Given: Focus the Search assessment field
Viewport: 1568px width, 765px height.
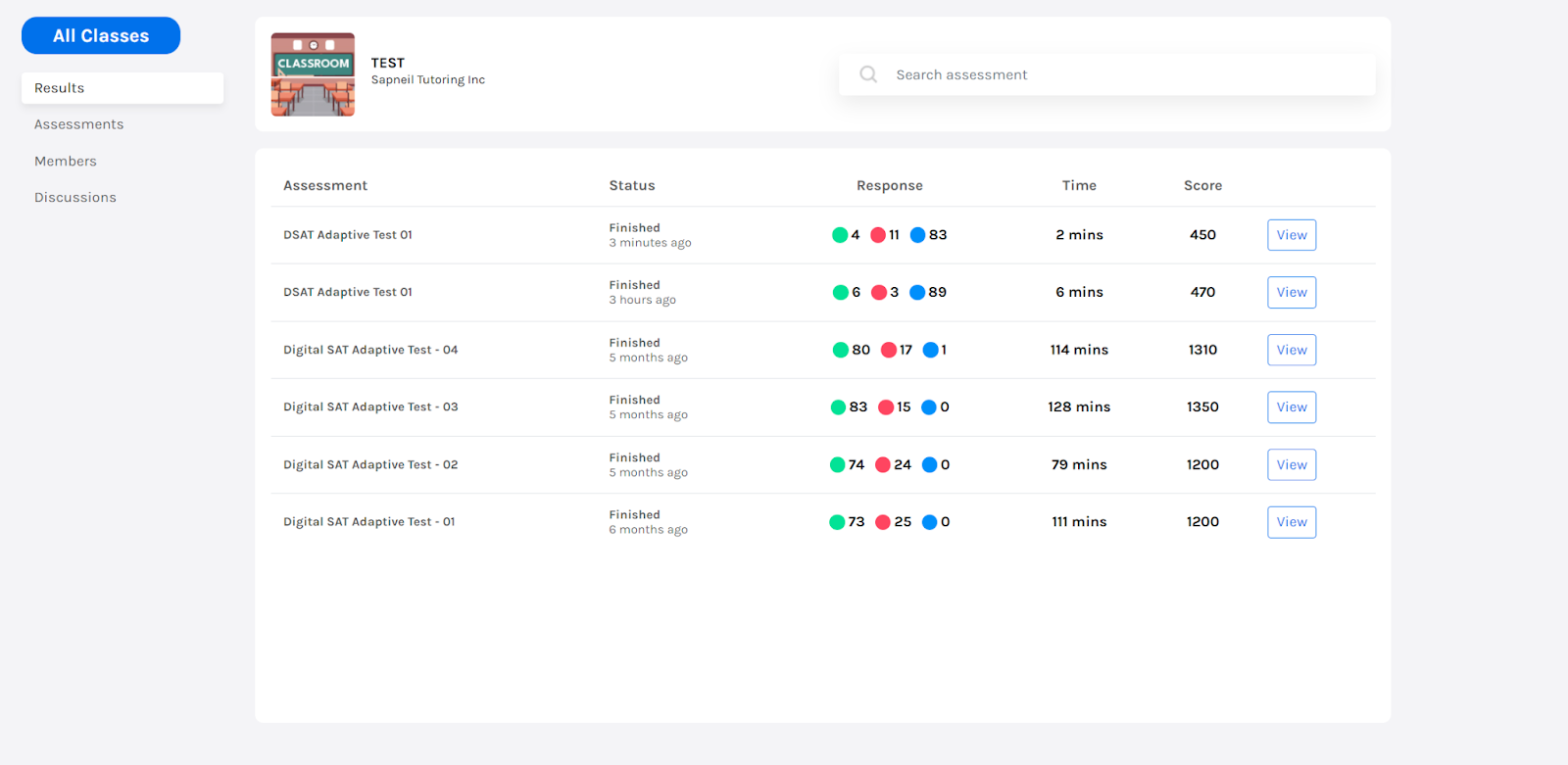Looking at the screenshot, I should click(1127, 74).
